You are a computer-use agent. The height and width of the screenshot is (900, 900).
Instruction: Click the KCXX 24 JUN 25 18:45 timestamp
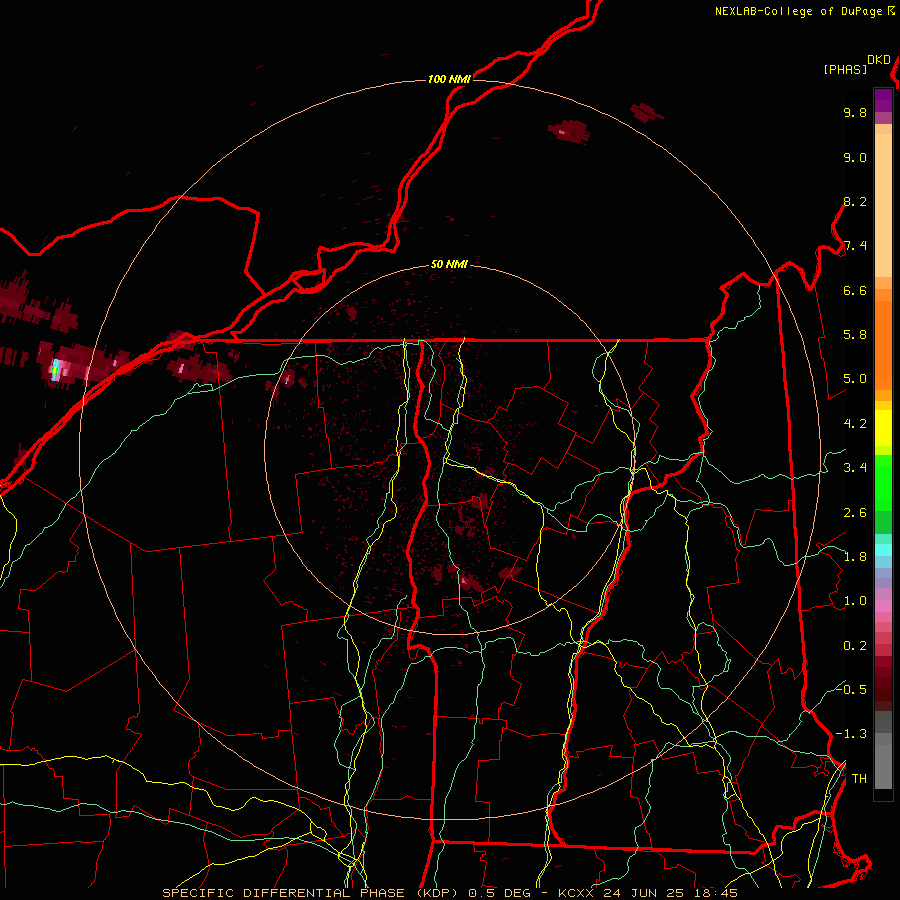coord(647,893)
